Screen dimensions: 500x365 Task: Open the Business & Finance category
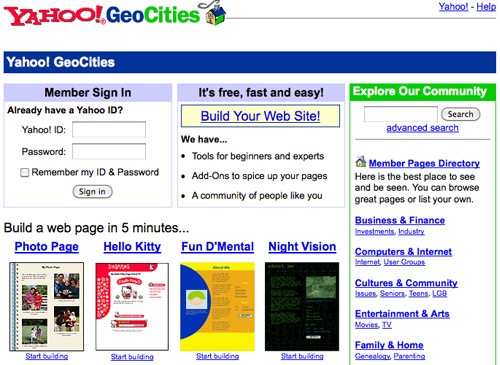click(x=400, y=220)
